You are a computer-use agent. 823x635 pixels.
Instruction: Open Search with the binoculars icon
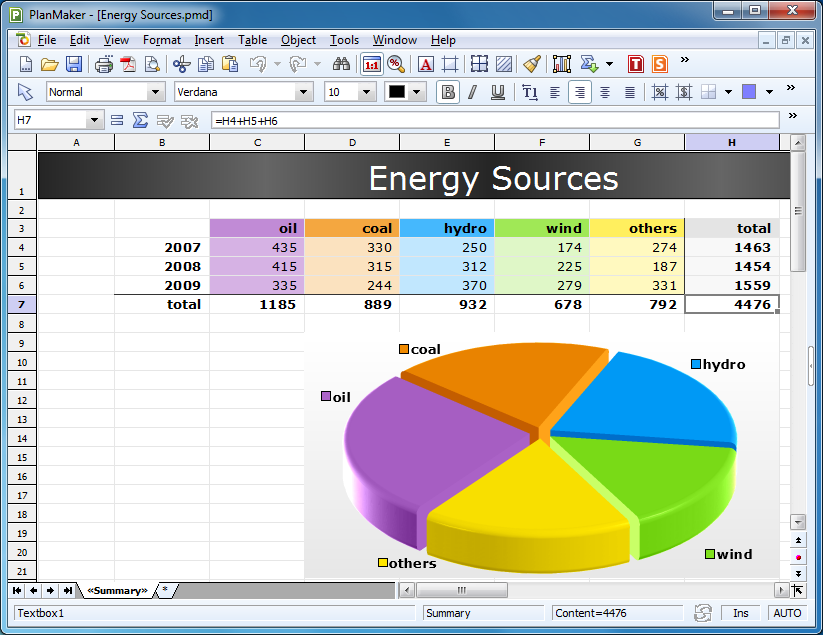pos(341,64)
